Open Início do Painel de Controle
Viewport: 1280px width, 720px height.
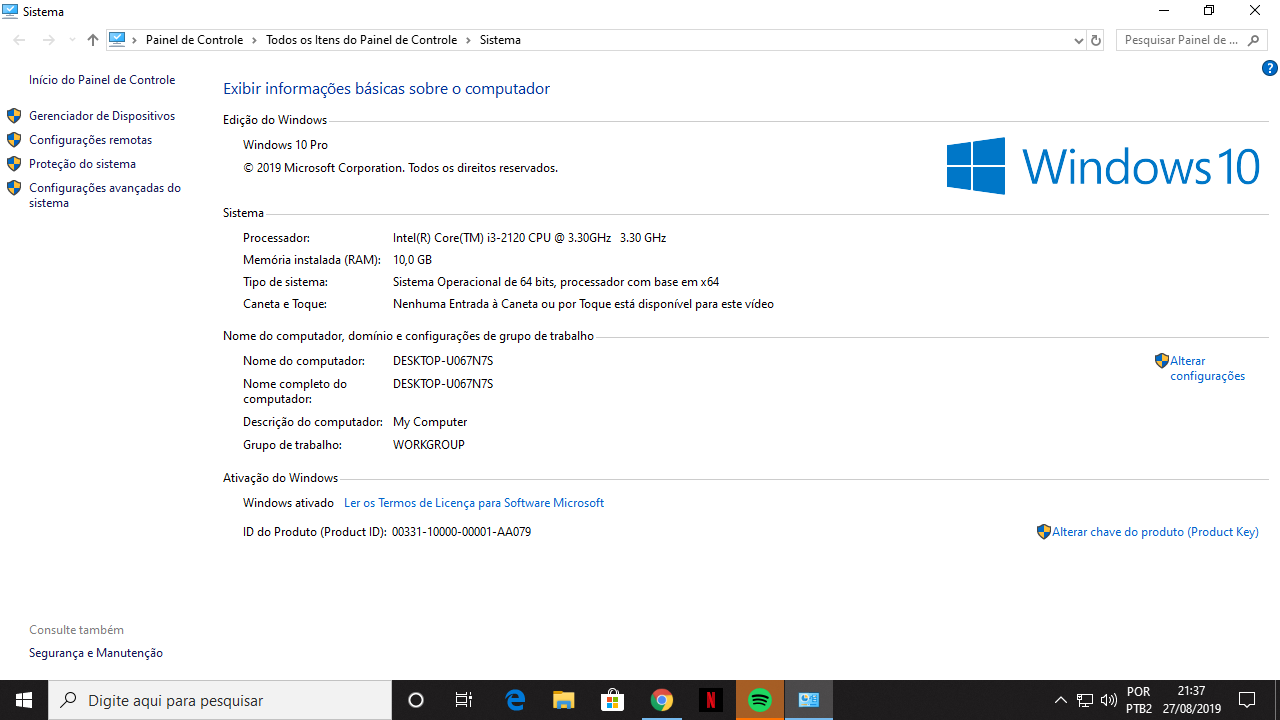pyautogui.click(x=102, y=80)
